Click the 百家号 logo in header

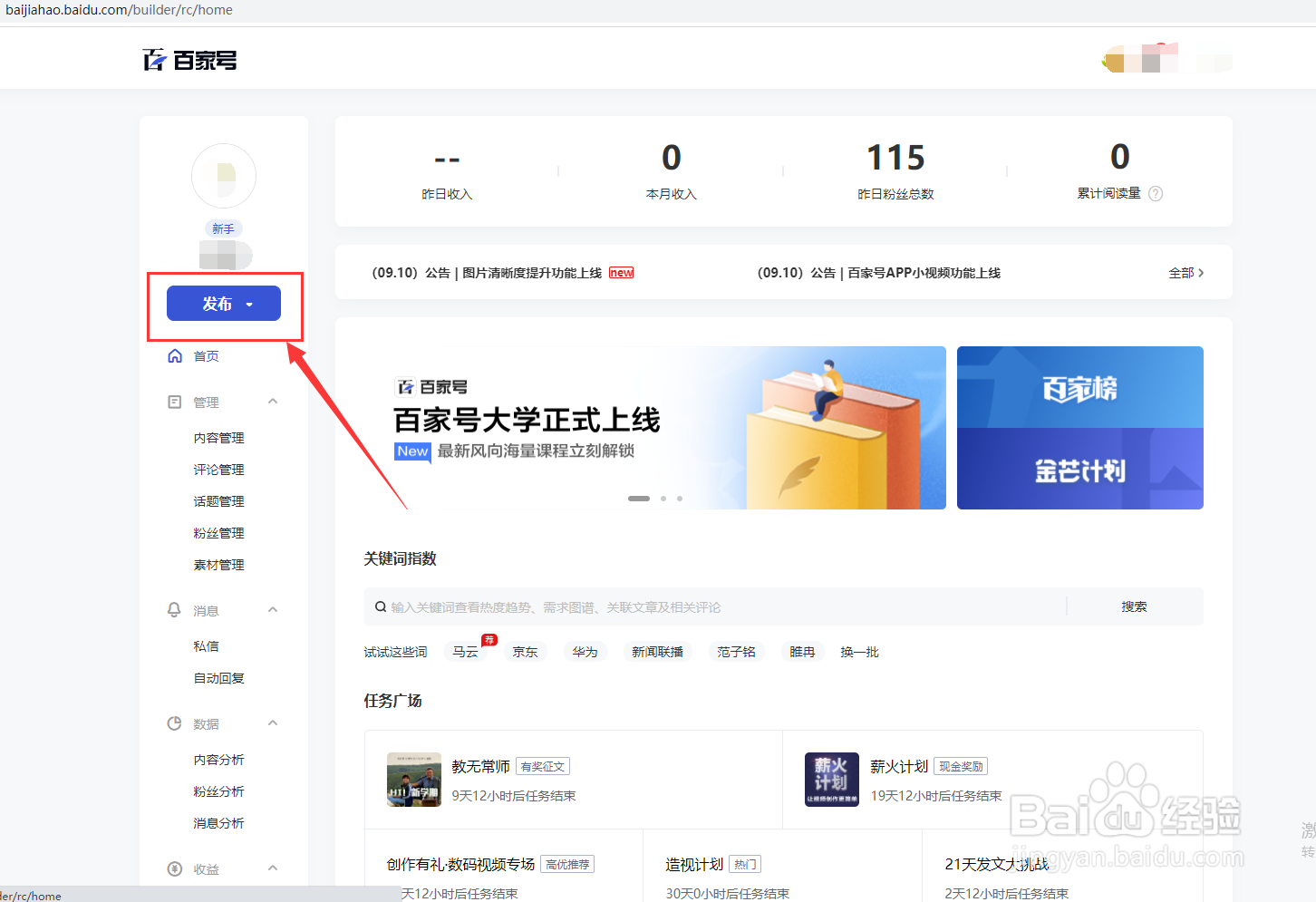[x=189, y=60]
